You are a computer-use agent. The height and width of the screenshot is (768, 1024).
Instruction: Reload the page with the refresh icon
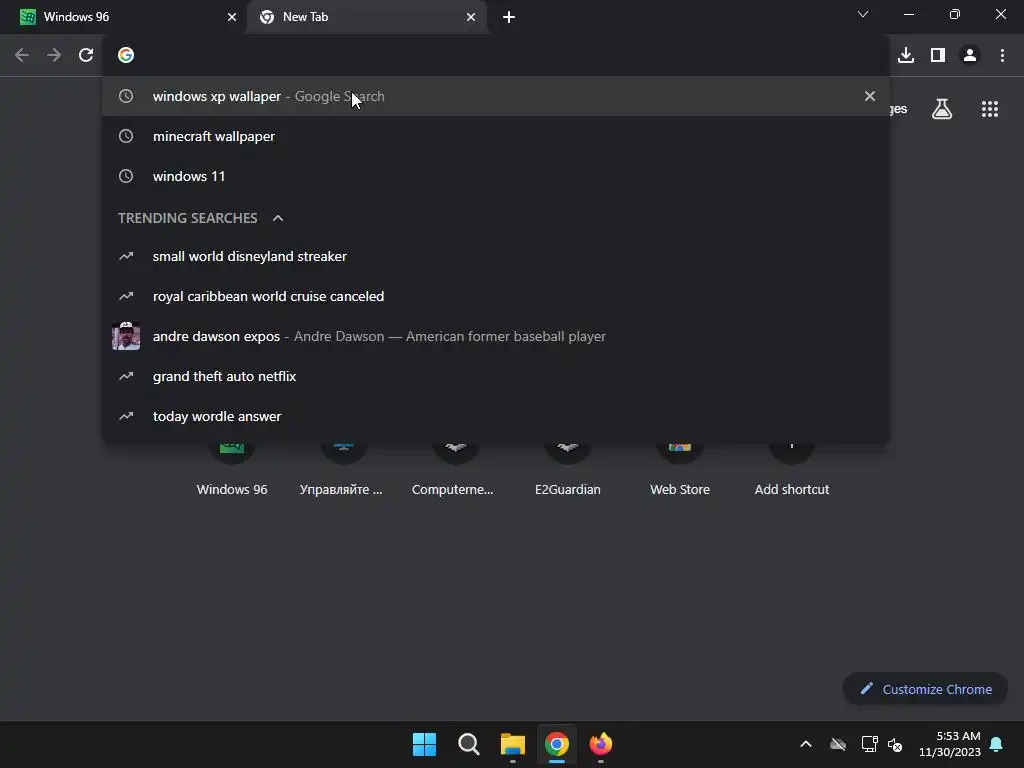click(x=86, y=56)
